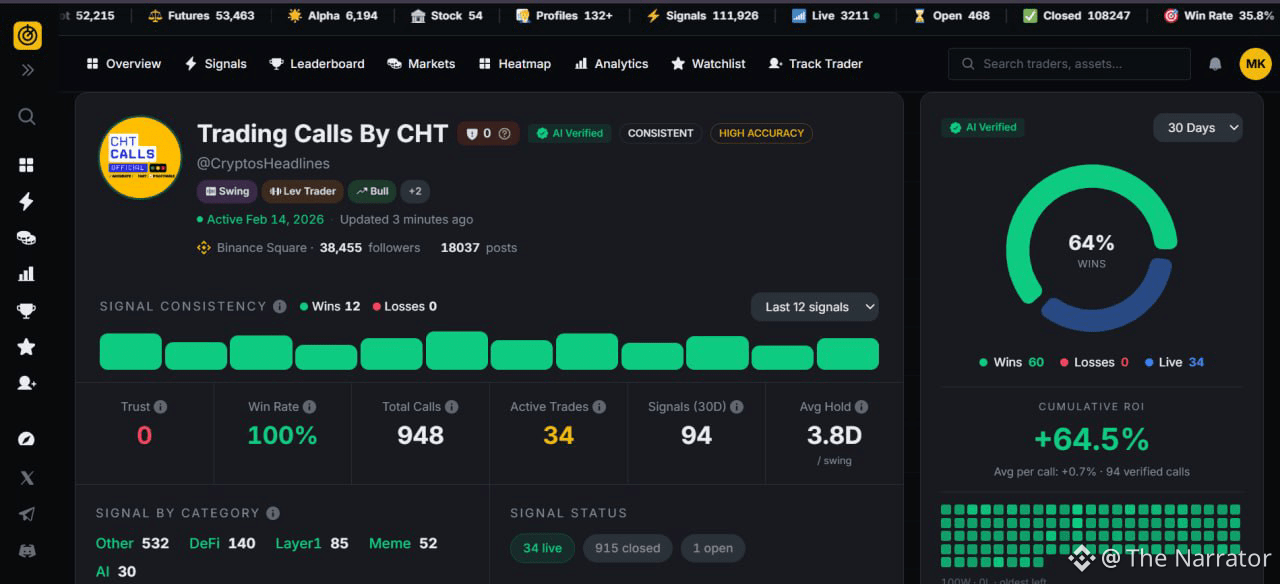Click info icon beside Signal Consistency
This screenshot has width=1280, height=584.
280,307
